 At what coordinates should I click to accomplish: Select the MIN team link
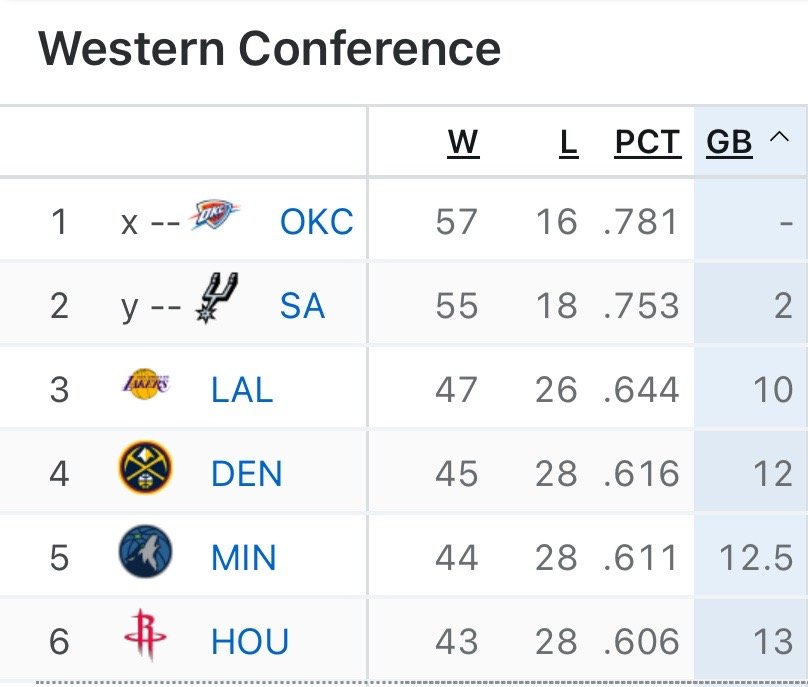pos(244,558)
